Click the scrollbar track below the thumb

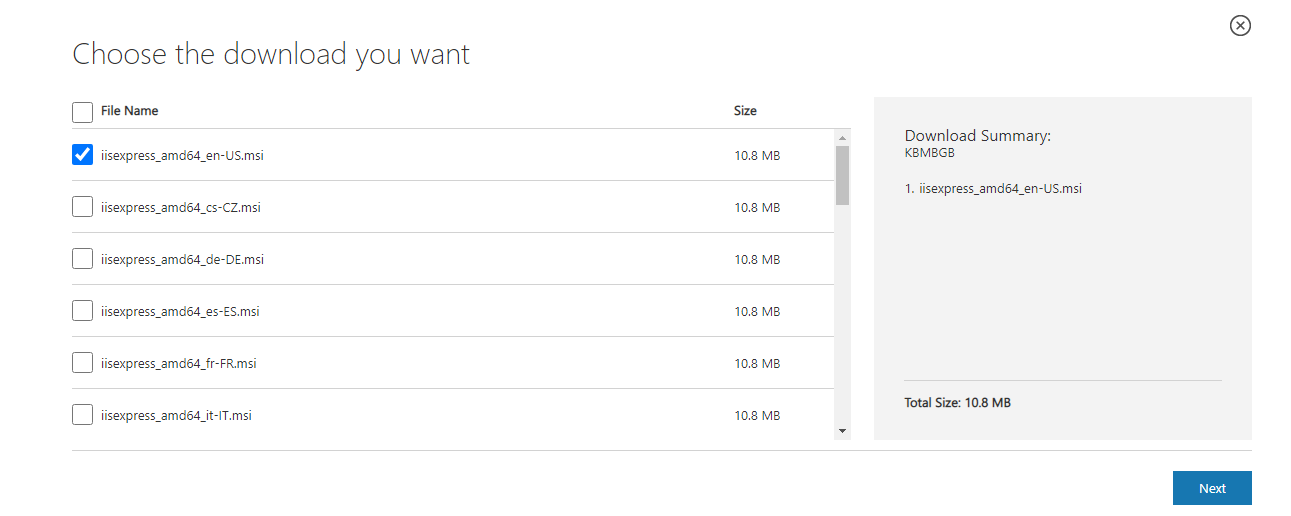click(x=843, y=320)
